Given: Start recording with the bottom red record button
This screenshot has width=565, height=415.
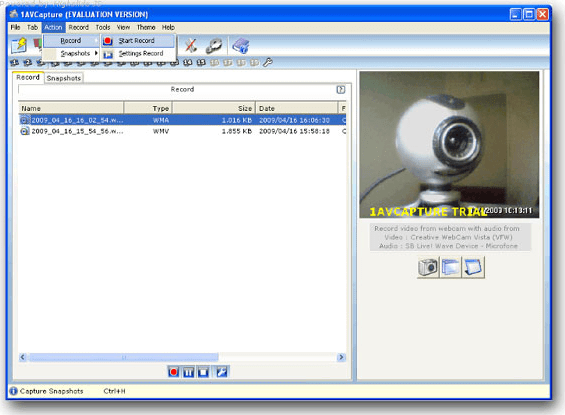Looking at the screenshot, I should 174,372.
